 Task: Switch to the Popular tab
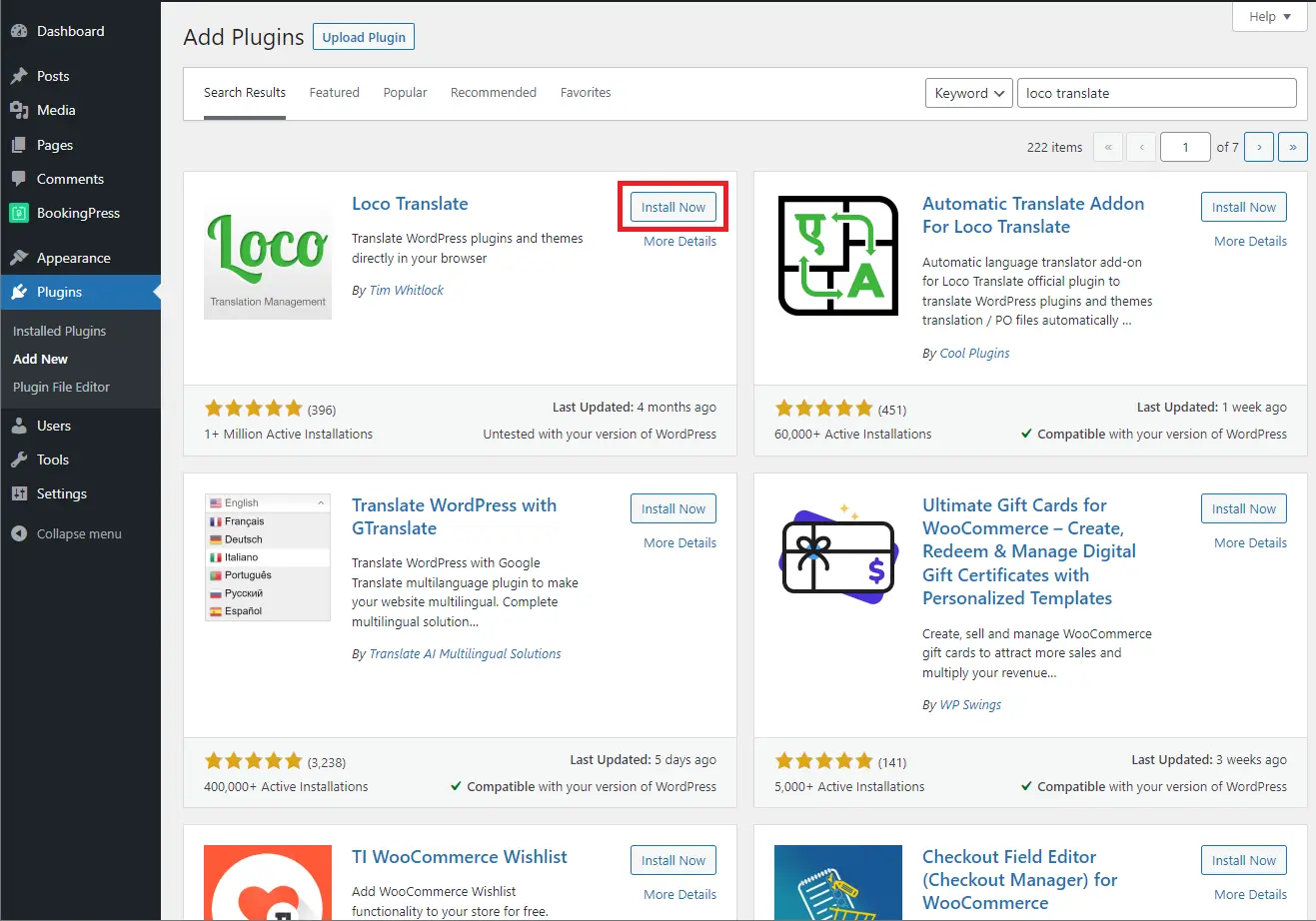405,92
